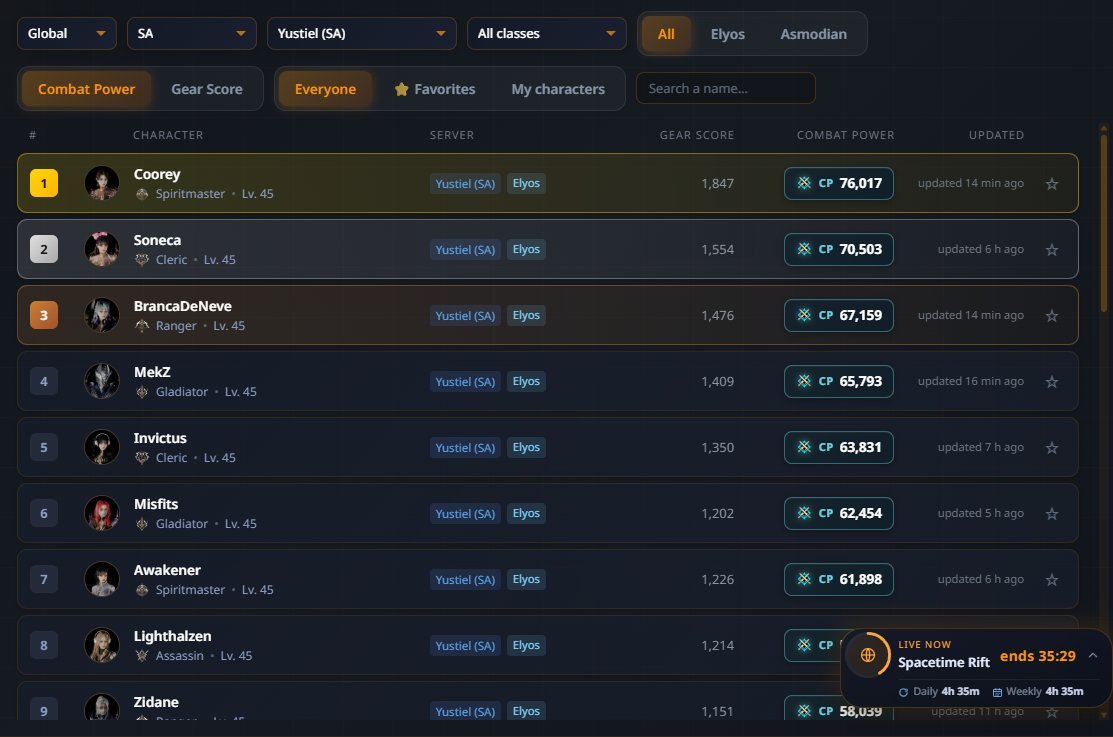Select MekZ's armored avatar
1113x737 pixels.
pyautogui.click(x=102, y=381)
